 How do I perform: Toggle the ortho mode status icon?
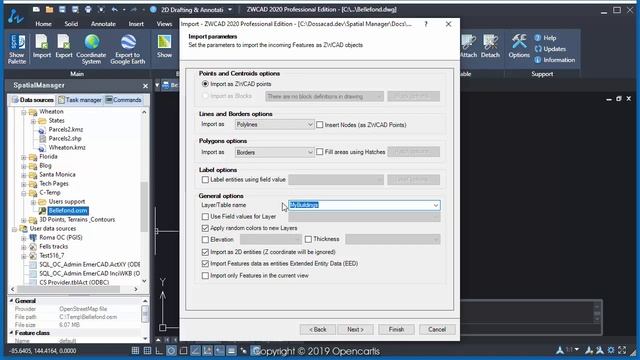point(159,350)
